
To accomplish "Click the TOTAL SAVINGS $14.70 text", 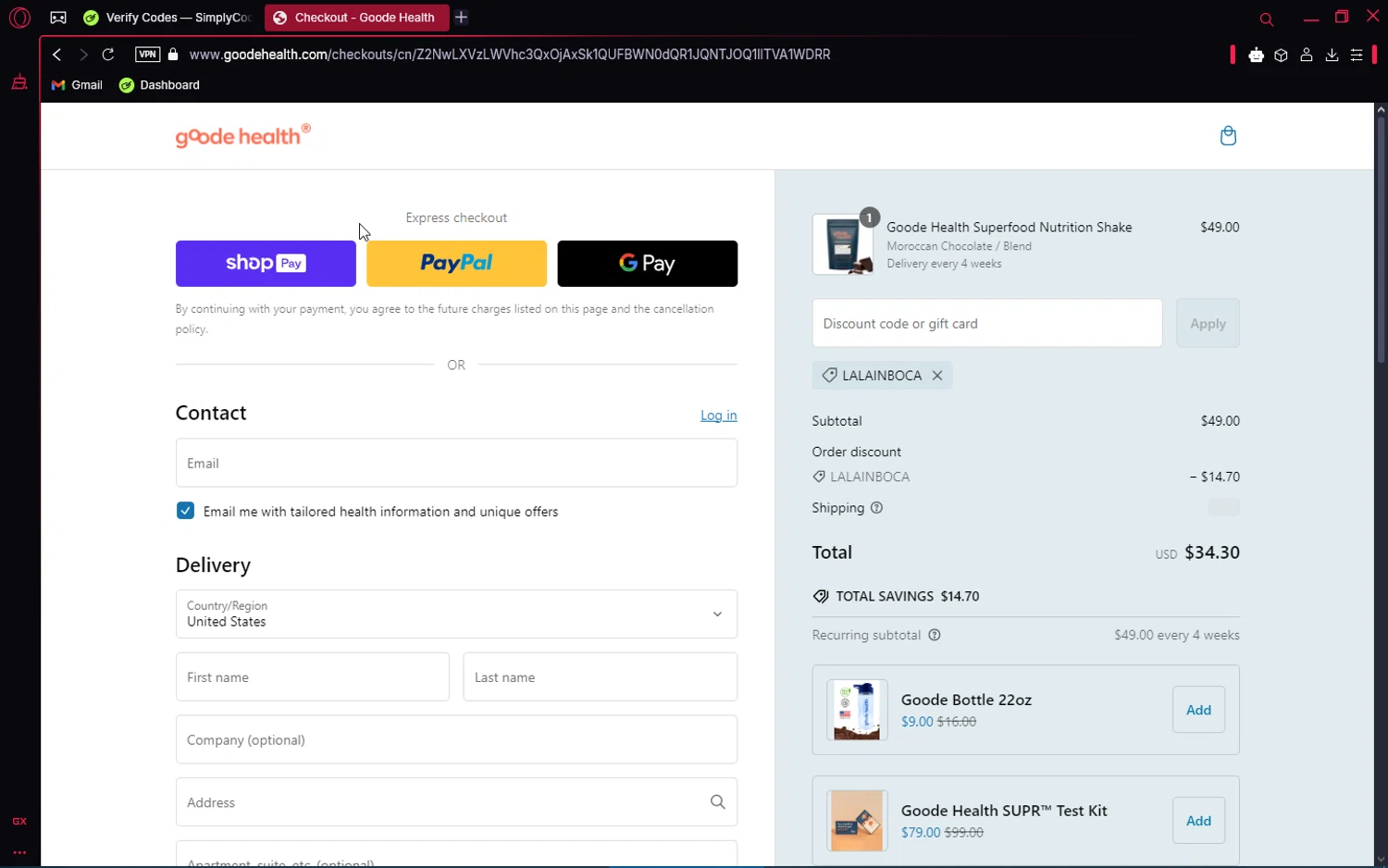I will pos(907,596).
